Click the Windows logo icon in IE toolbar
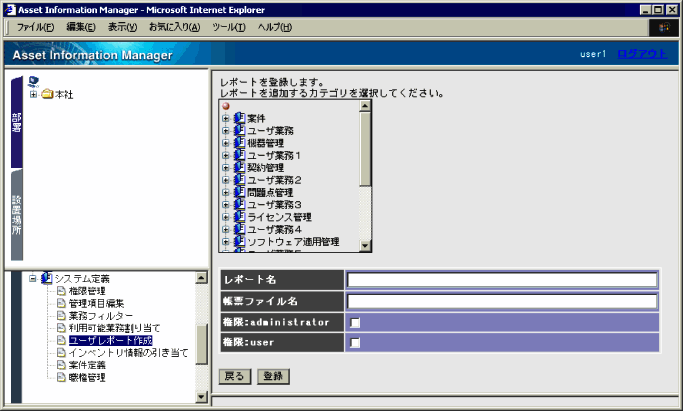This screenshot has height=411, width=683. pyautogui.click(x=664, y=27)
